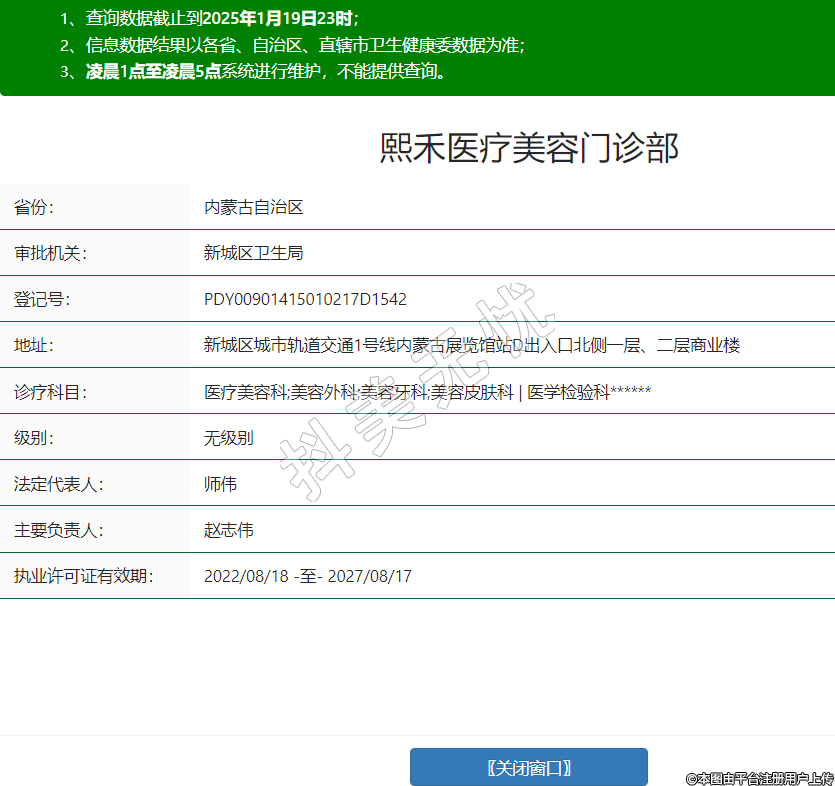
Task: Select validity period 2022/08/18 -至- 2027/08/17
Action: point(307,576)
